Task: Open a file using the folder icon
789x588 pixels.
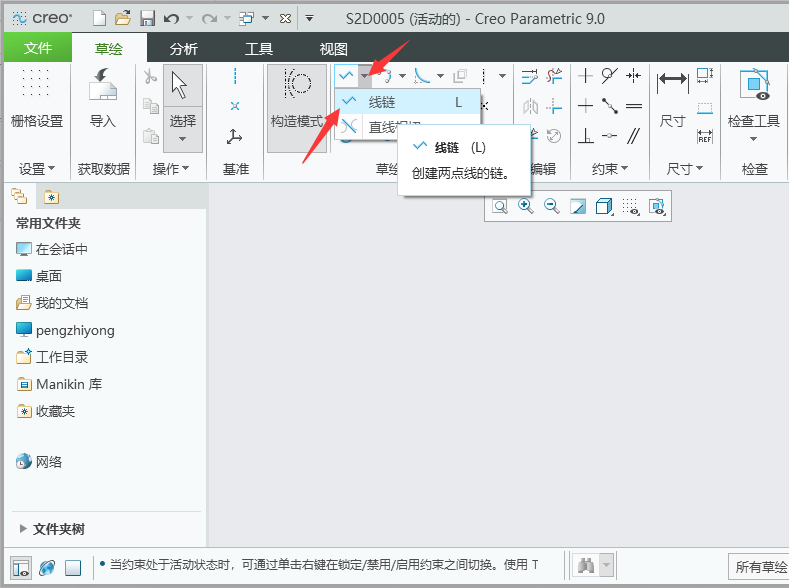Action: [123, 19]
